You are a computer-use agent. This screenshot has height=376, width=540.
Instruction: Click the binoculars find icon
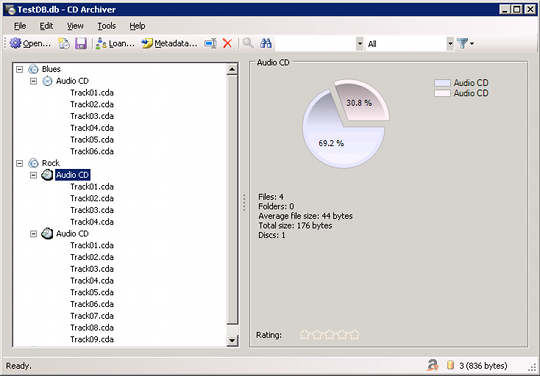pos(266,43)
